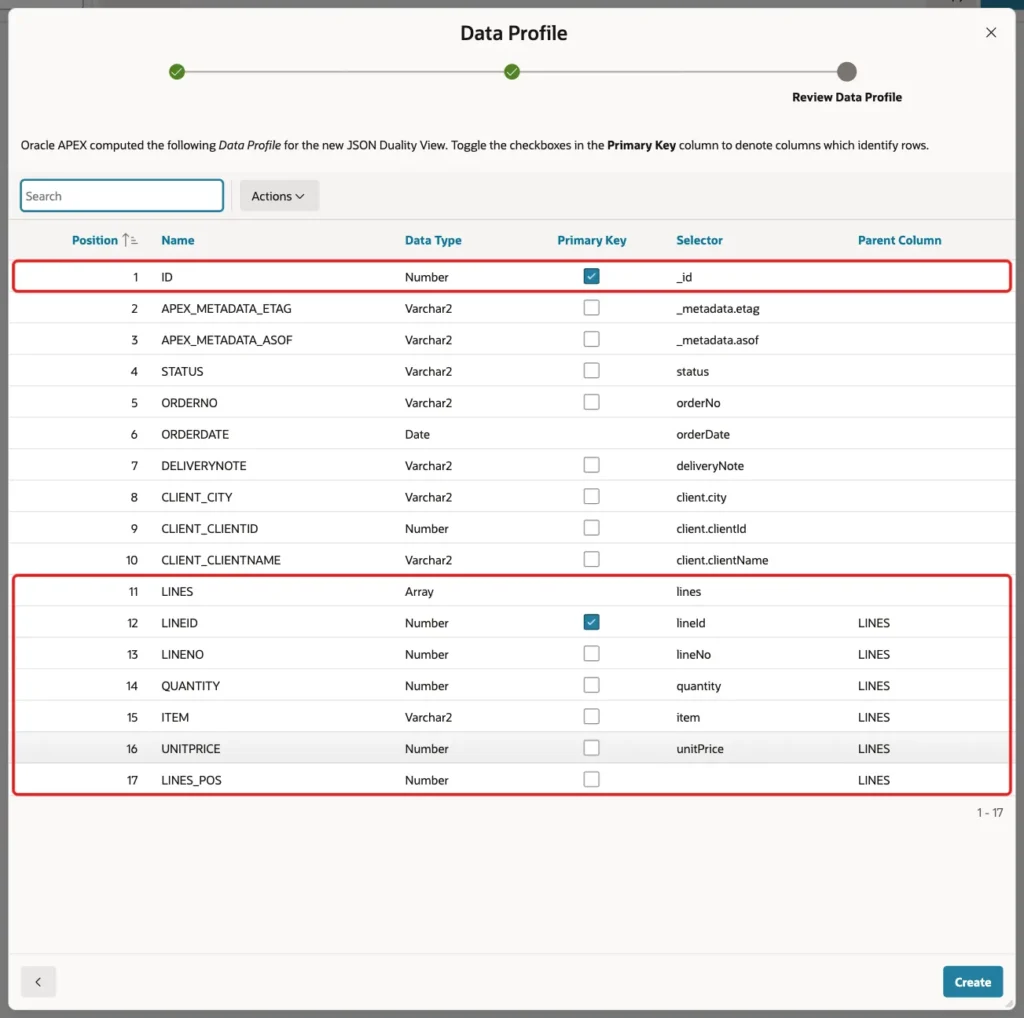The image size is (1024, 1018).
Task: Click the LINES name cell in row 11
Action: coord(177,592)
